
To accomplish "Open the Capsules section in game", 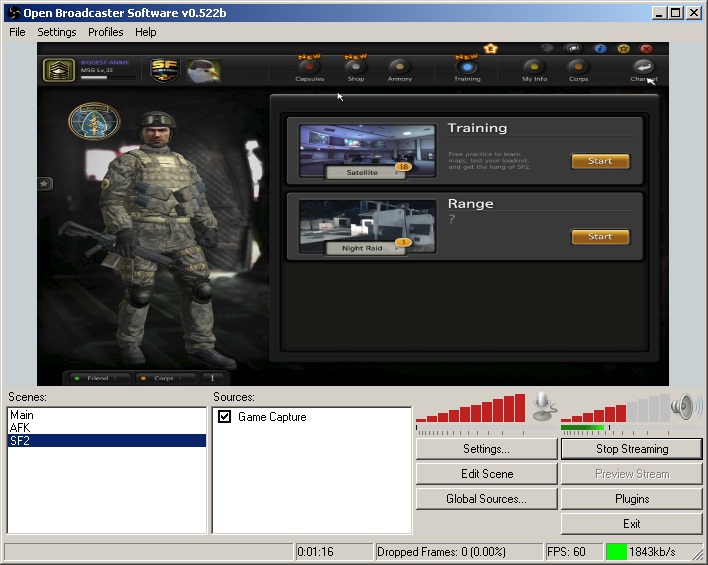I will tap(309, 70).
